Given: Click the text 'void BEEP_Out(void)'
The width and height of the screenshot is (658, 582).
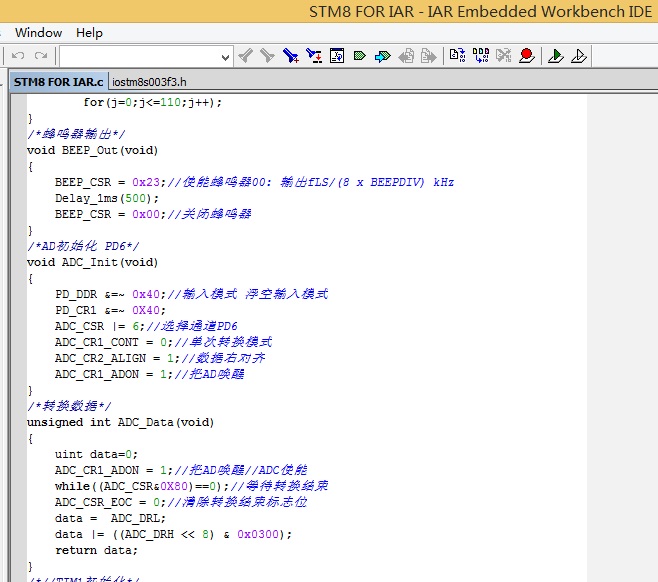Looking at the screenshot, I should coord(92,150).
